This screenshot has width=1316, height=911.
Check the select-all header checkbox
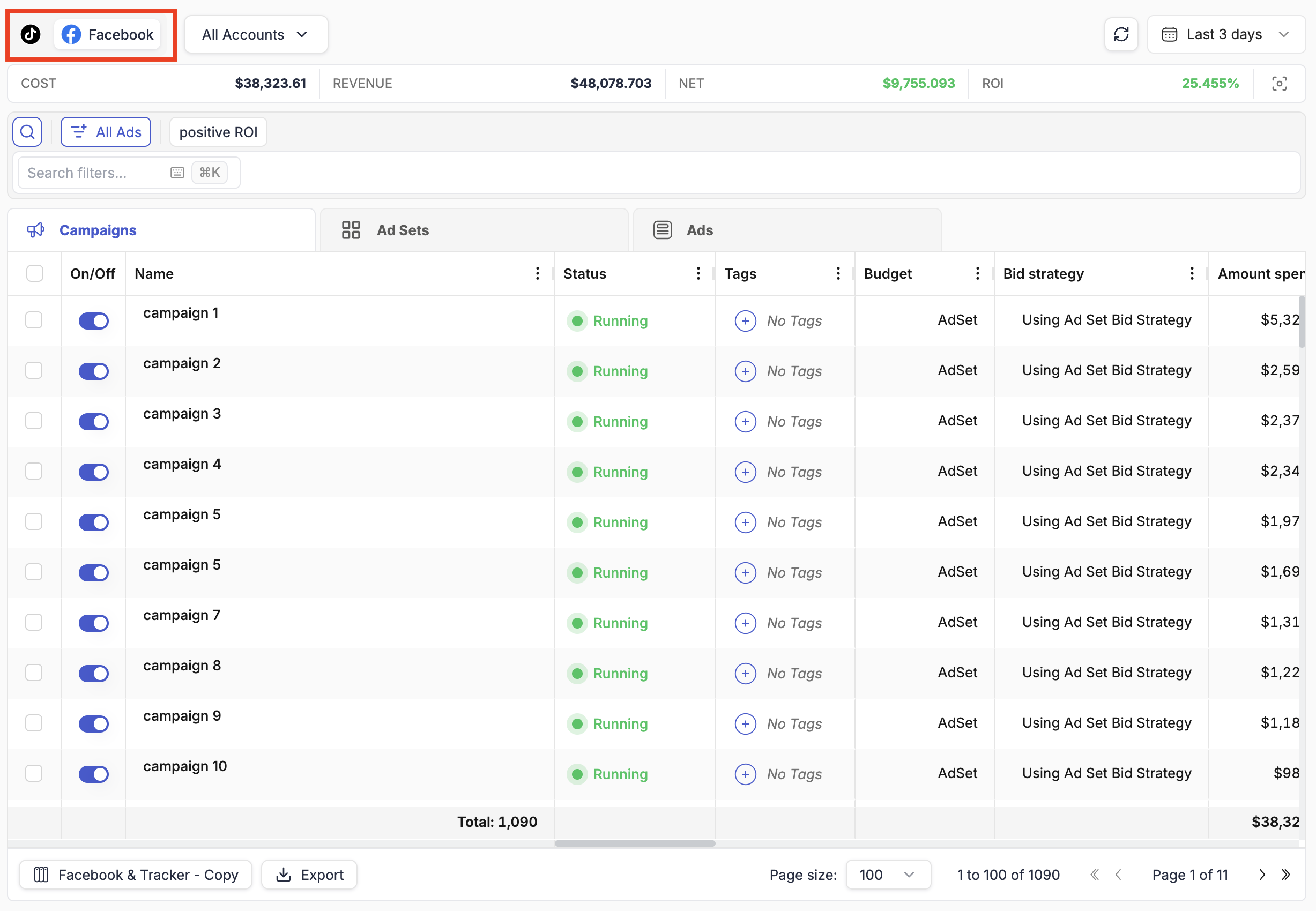(x=34, y=273)
